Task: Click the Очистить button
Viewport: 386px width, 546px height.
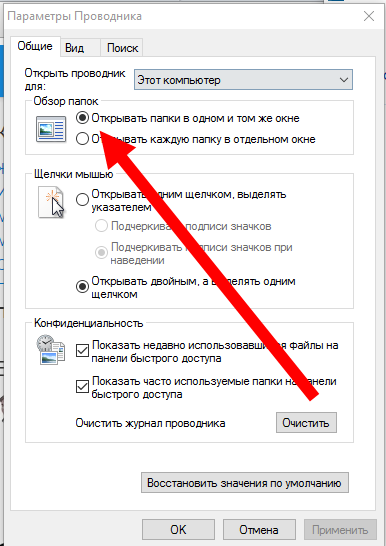Action: click(x=306, y=423)
